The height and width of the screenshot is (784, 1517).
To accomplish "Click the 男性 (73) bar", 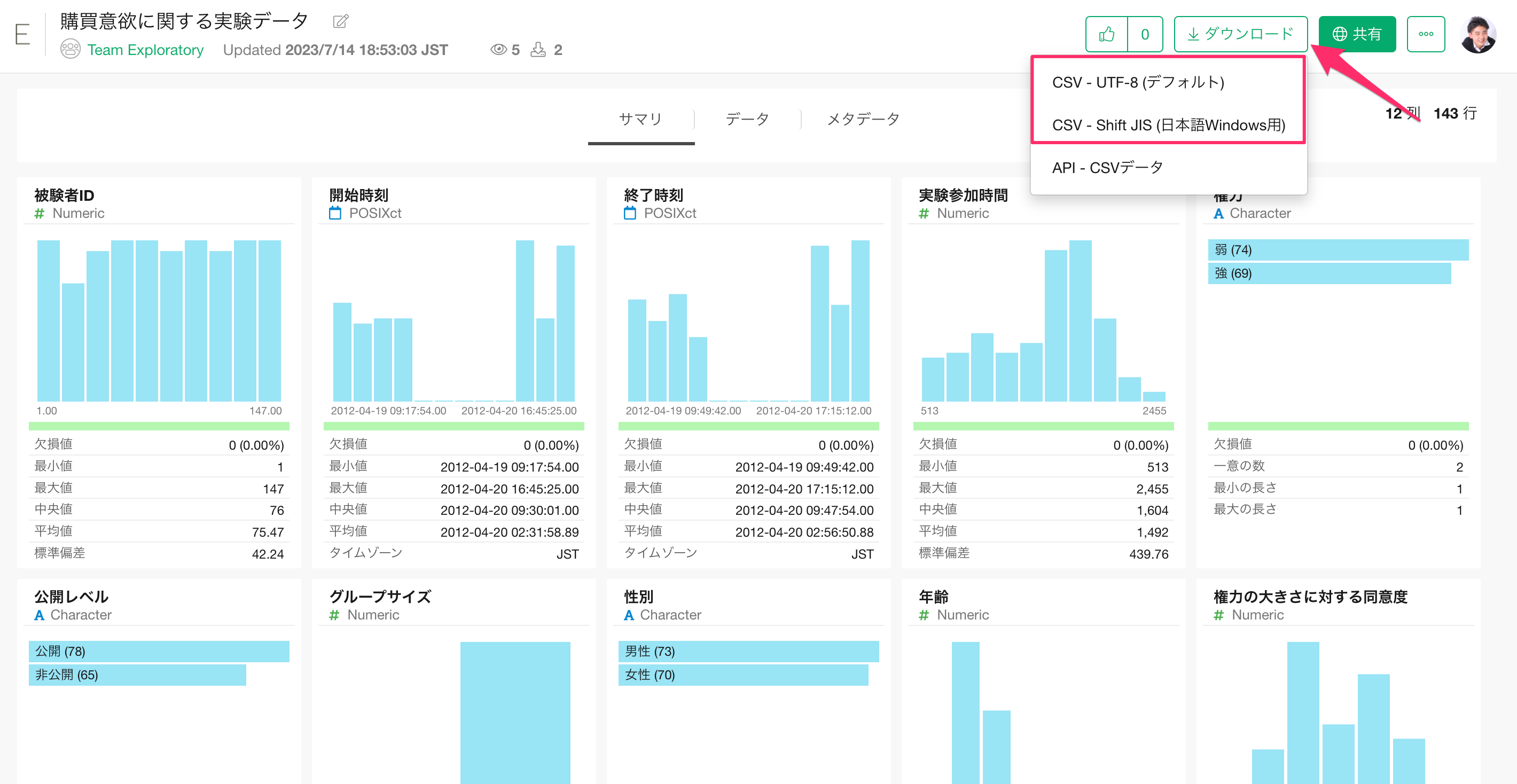I will tap(748, 651).
